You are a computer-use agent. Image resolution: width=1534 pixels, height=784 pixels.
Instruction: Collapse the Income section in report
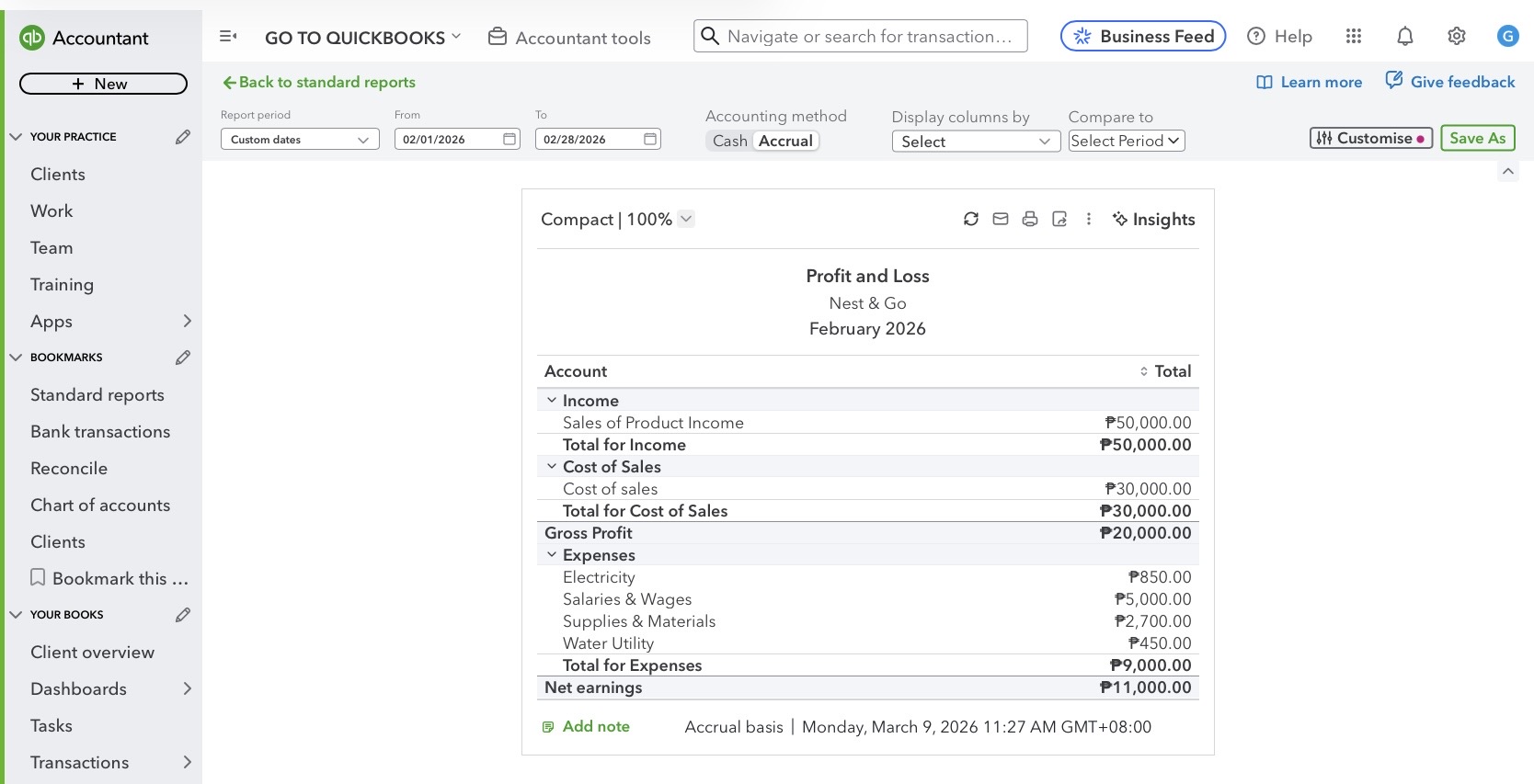click(552, 401)
